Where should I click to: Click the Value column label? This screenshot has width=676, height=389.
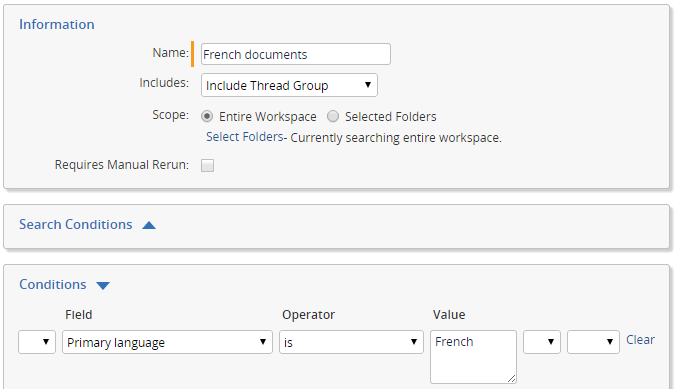[x=449, y=315]
